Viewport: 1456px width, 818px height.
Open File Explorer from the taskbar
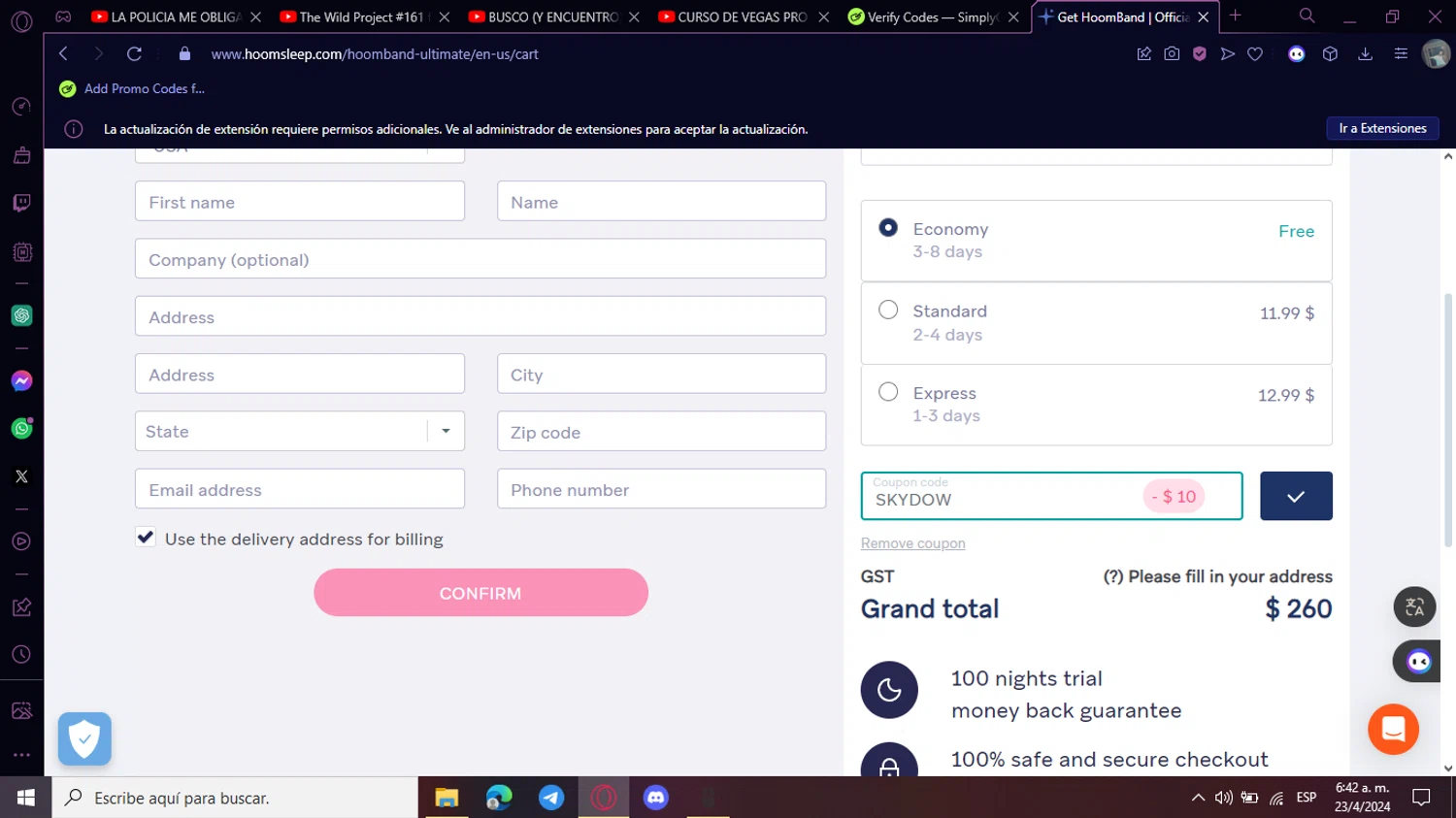click(447, 798)
